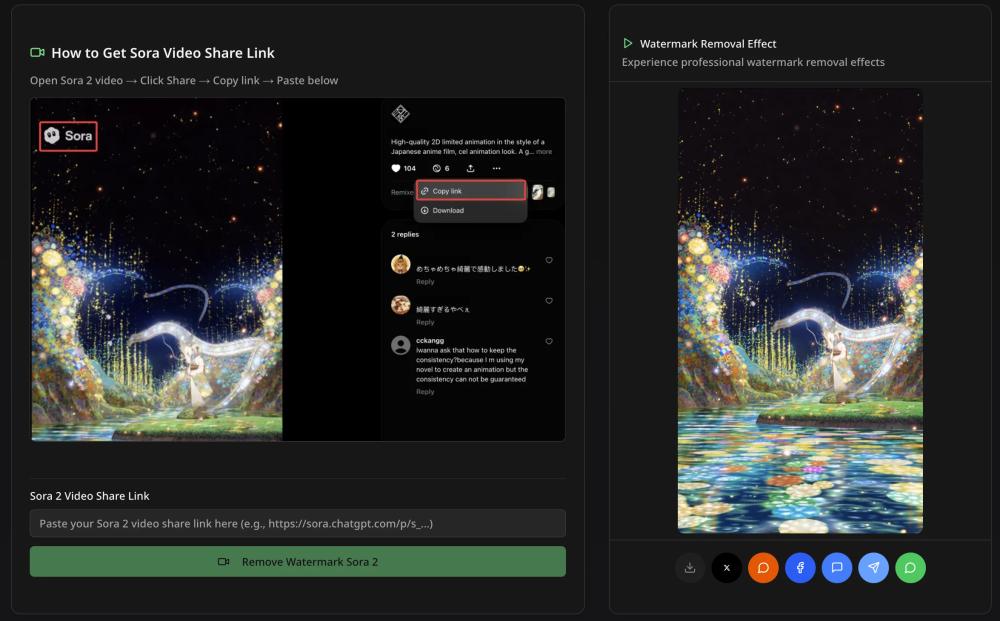Click the camera icon inside Remove Watermark button
This screenshot has width=1000, height=621.
tap(223, 562)
